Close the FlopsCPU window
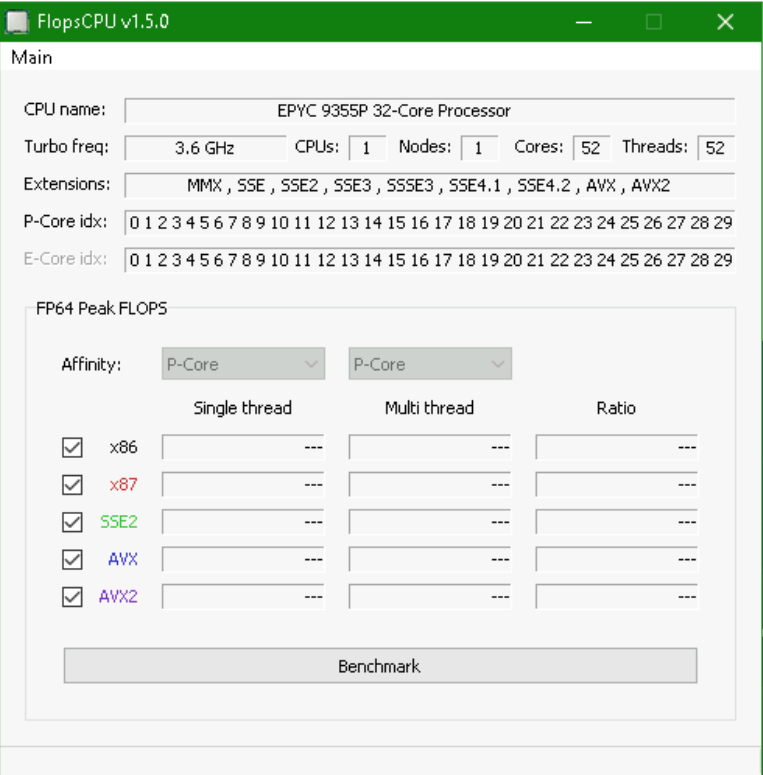 pyautogui.click(x=725, y=22)
